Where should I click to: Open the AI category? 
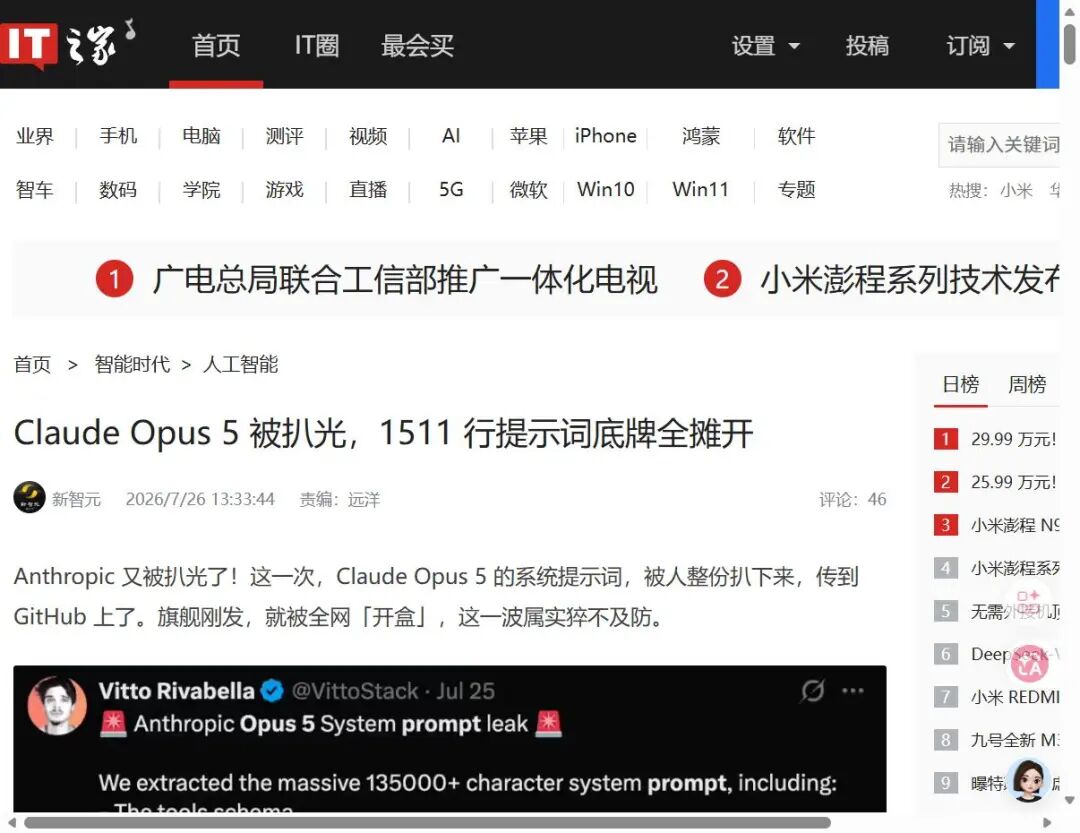451,136
